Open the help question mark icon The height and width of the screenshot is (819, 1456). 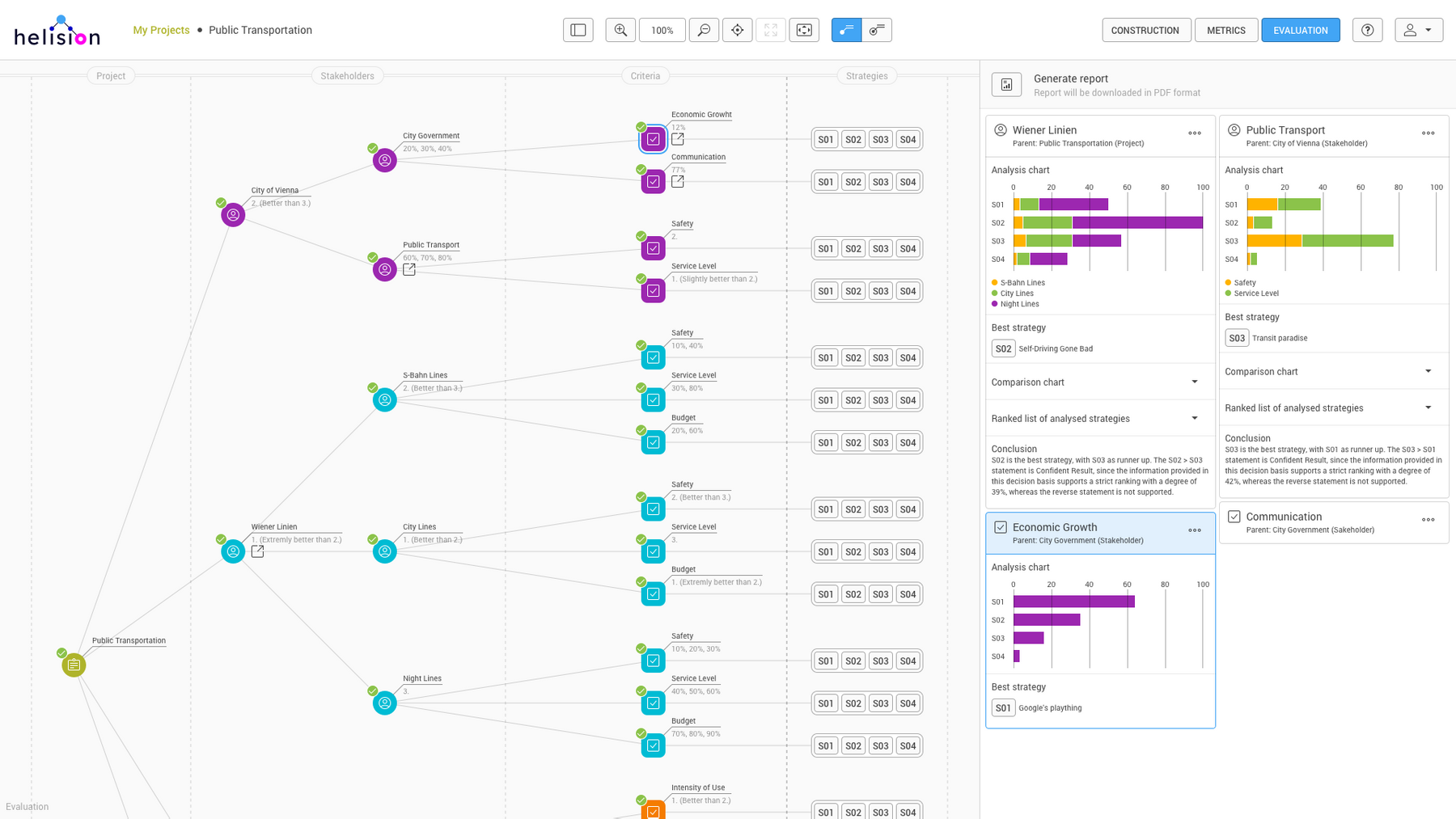tap(1367, 30)
